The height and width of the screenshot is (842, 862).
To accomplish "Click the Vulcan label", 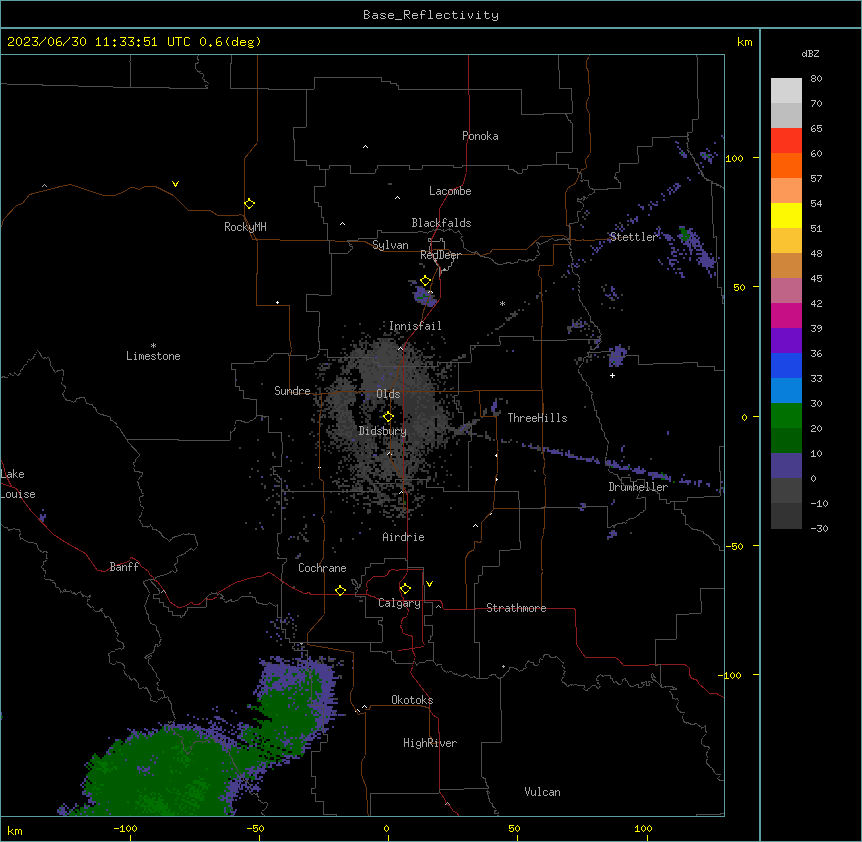I will (542, 792).
